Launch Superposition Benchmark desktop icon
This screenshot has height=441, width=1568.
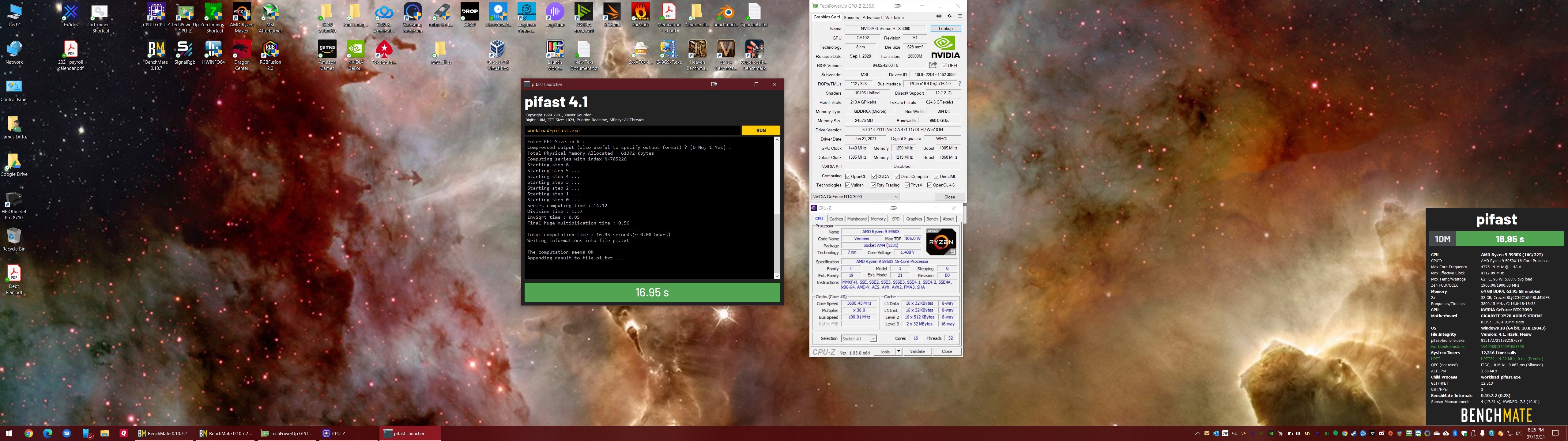coord(754,55)
